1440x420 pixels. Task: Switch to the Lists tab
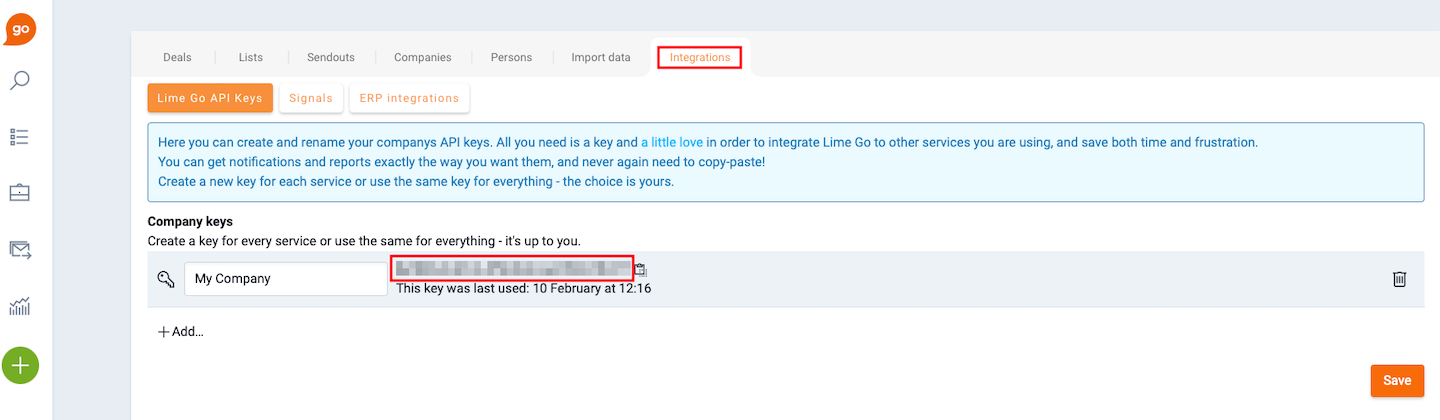point(251,57)
